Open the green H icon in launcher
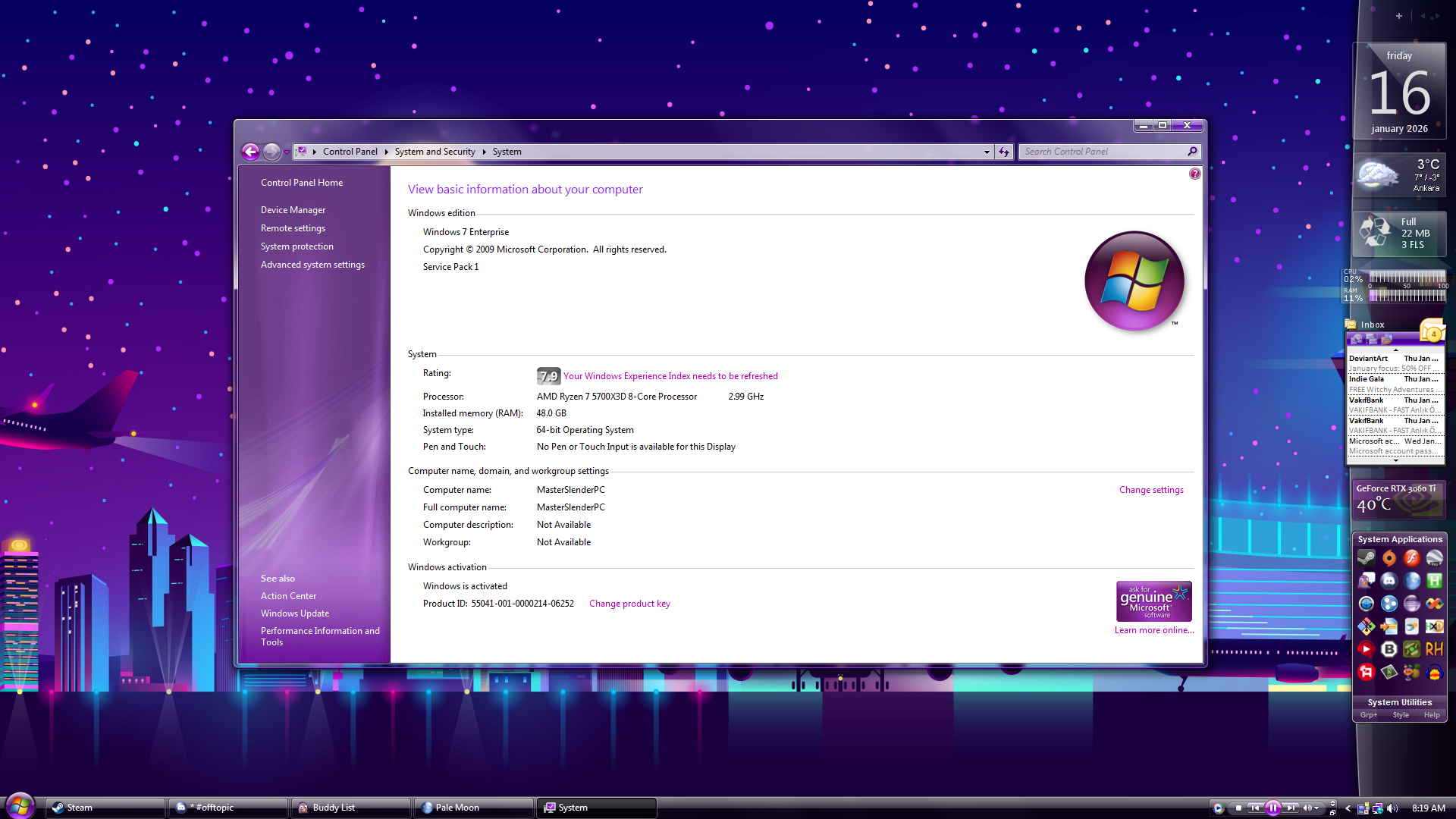Screen dimensions: 1456x819 coord(1435,581)
